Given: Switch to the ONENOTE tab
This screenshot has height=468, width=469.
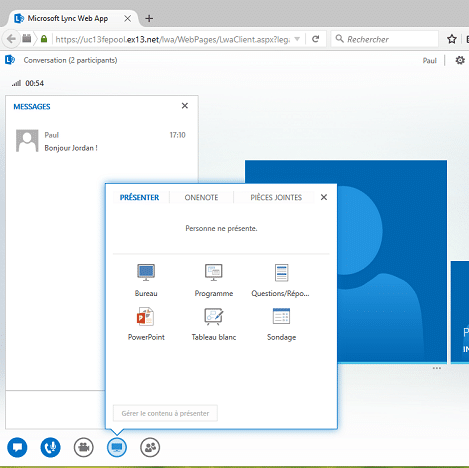Looking at the screenshot, I should (201, 197).
